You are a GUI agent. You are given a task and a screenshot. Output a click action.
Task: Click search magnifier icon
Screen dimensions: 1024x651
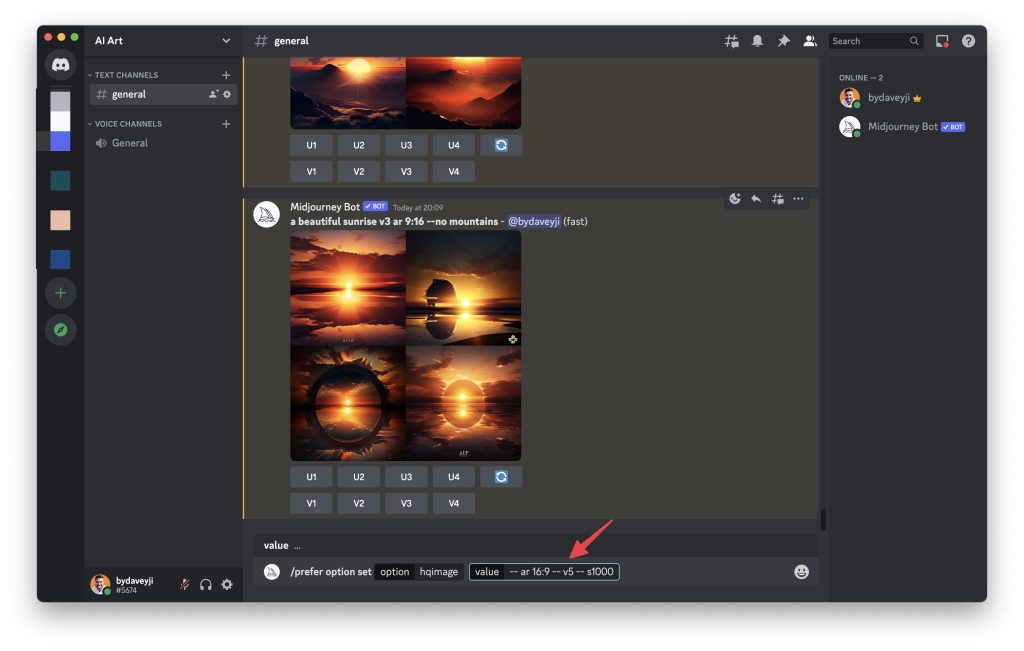coord(914,41)
